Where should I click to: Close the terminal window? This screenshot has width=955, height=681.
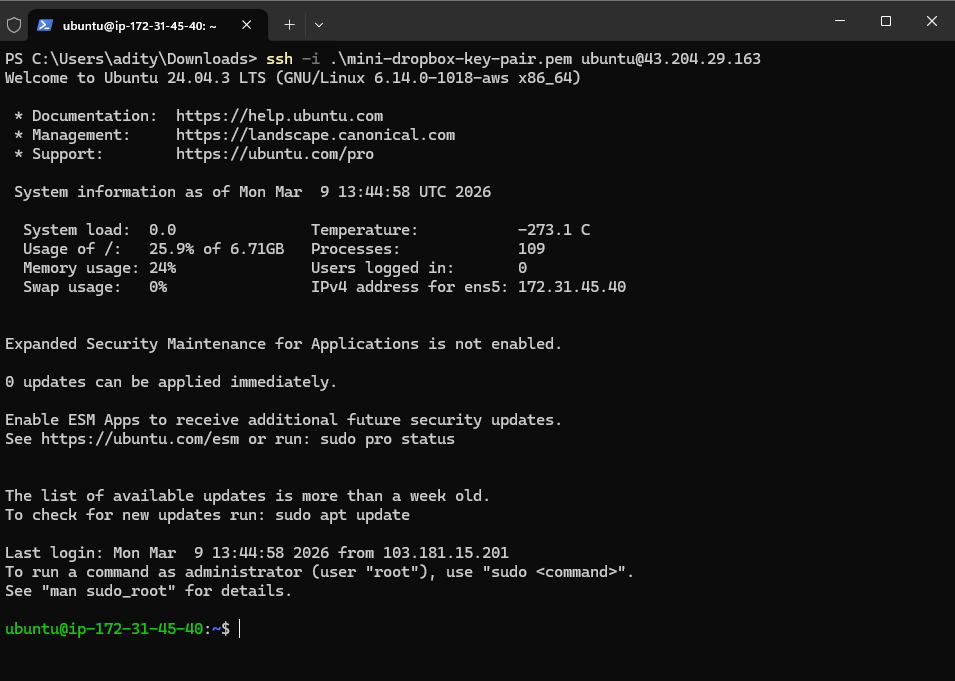coord(932,21)
